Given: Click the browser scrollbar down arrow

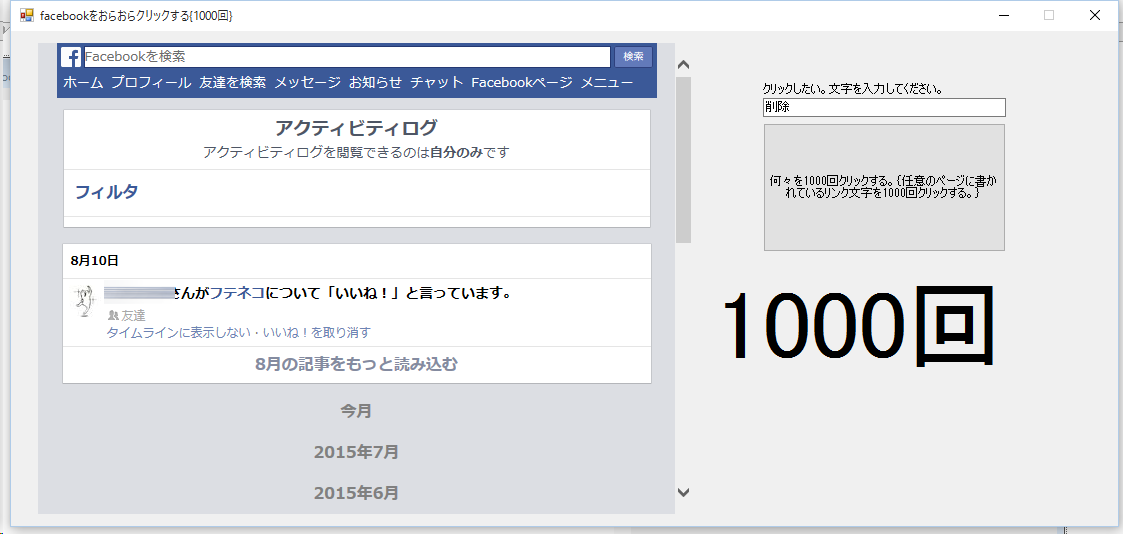Looking at the screenshot, I should coord(683,492).
